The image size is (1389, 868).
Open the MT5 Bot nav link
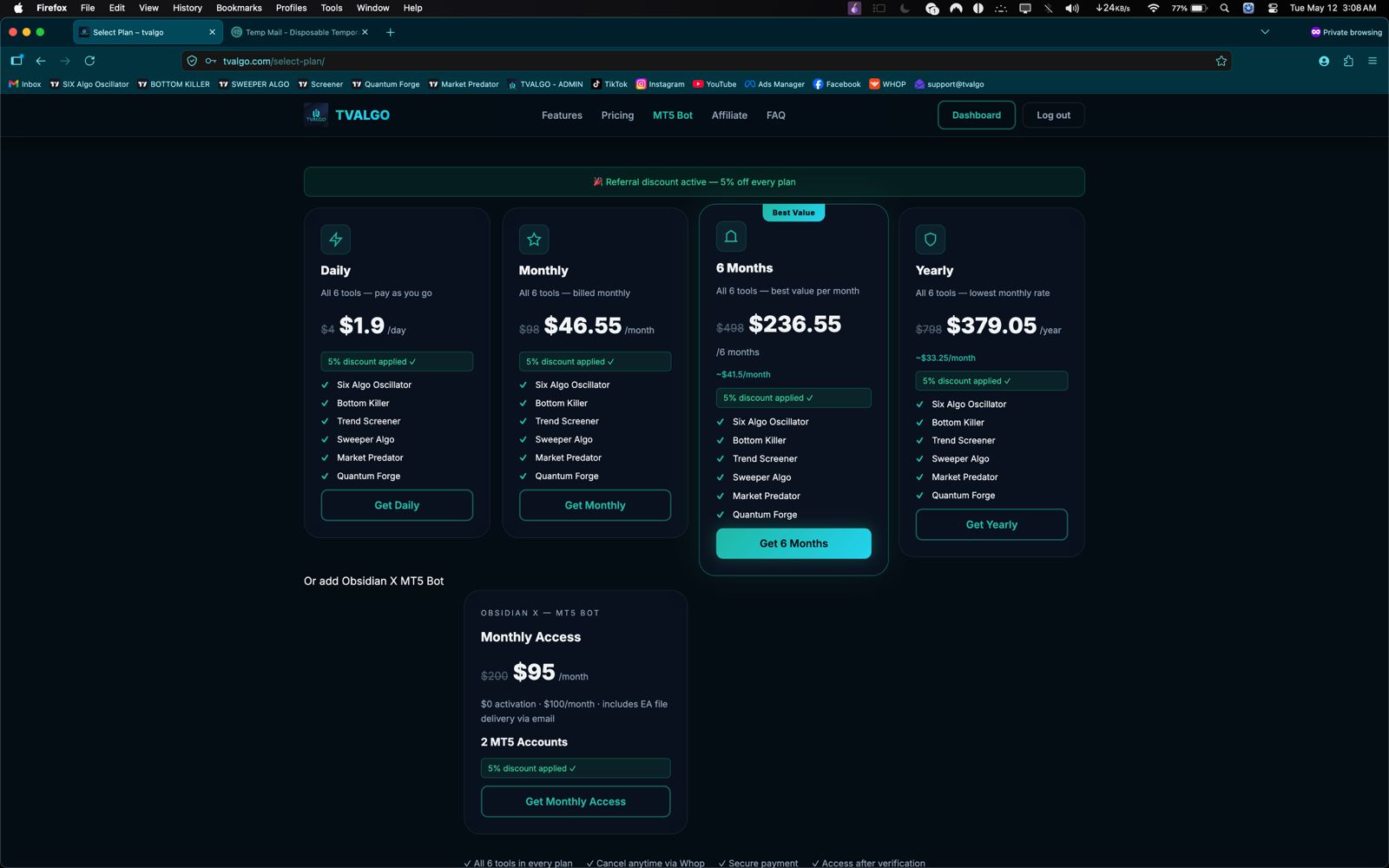673,115
